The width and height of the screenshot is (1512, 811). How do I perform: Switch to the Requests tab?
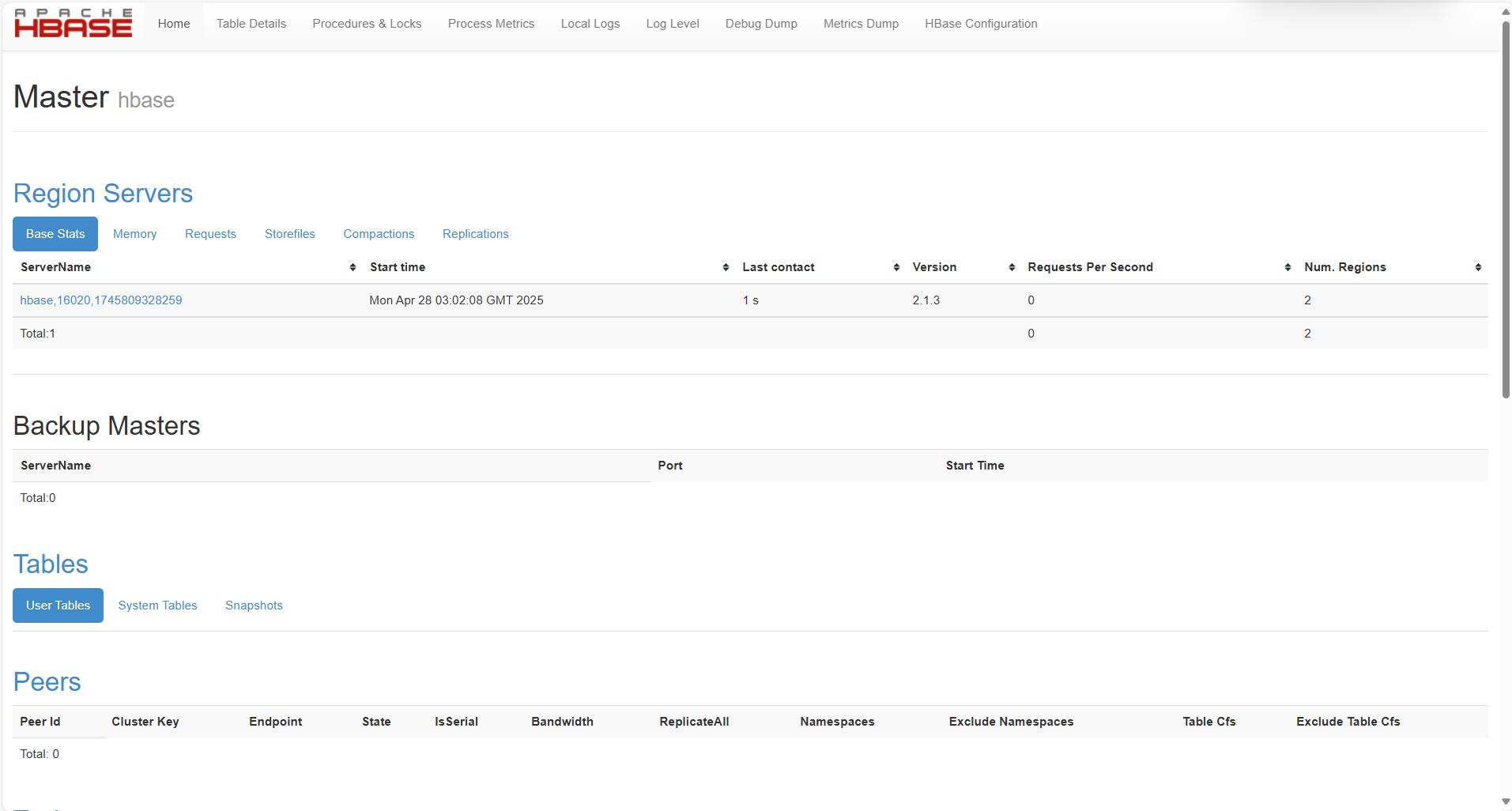210,234
